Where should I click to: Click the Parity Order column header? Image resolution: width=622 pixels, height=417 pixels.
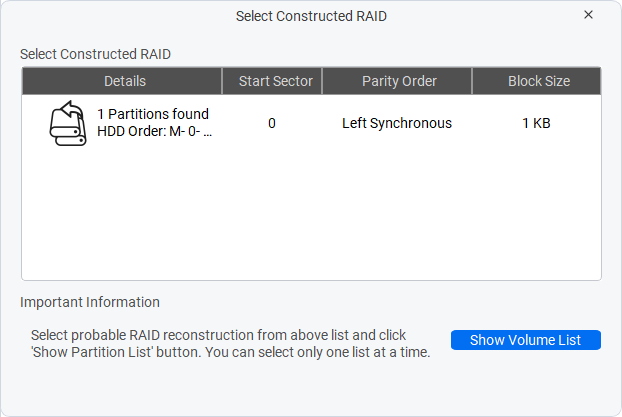click(x=397, y=81)
